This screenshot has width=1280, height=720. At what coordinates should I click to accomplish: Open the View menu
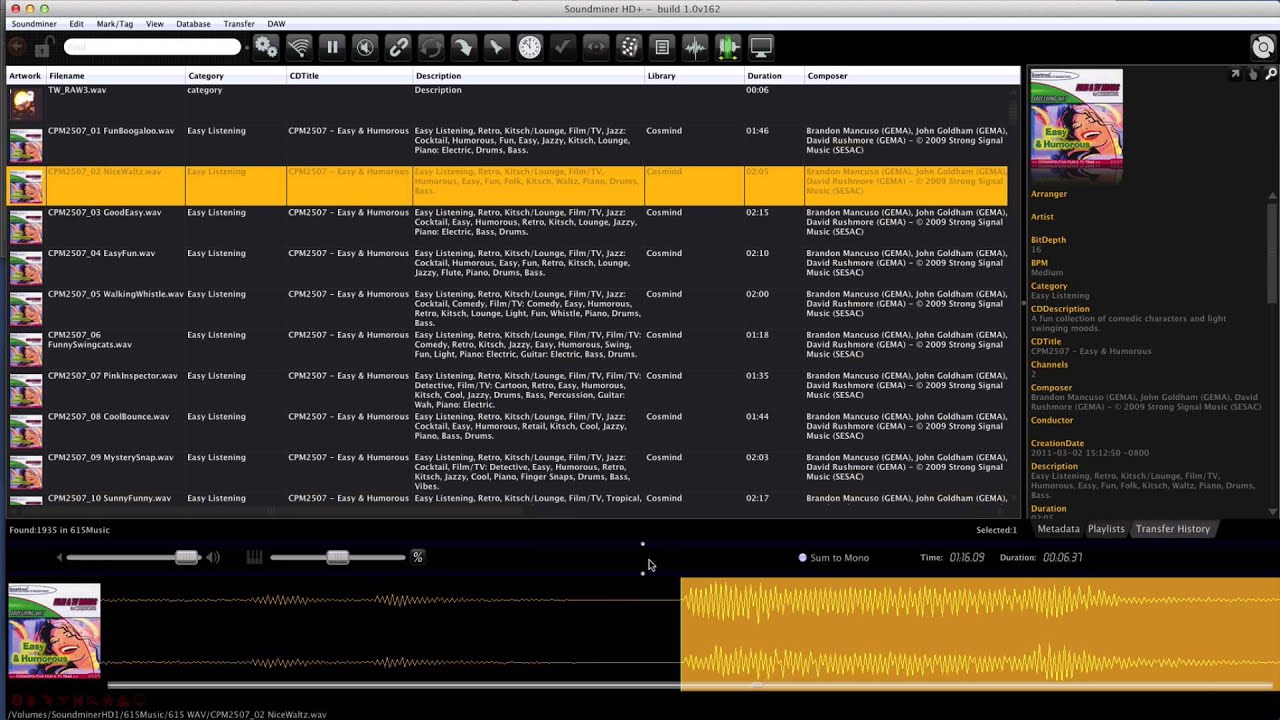pos(155,24)
